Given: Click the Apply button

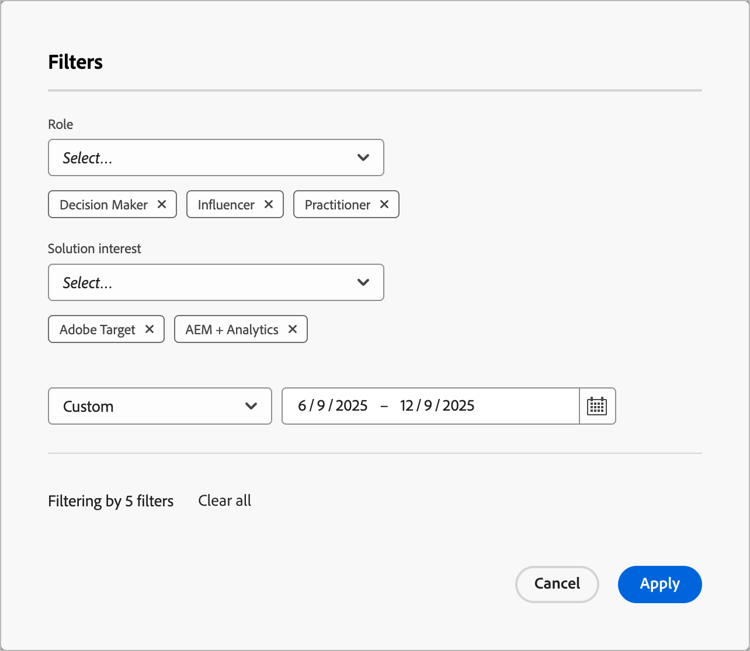Looking at the screenshot, I should pyautogui.click(x=659, y=584).
